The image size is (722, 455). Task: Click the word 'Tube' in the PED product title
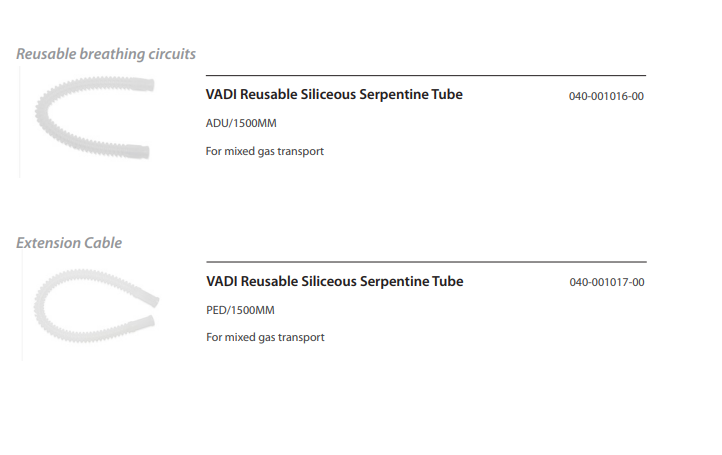[446, 282]
